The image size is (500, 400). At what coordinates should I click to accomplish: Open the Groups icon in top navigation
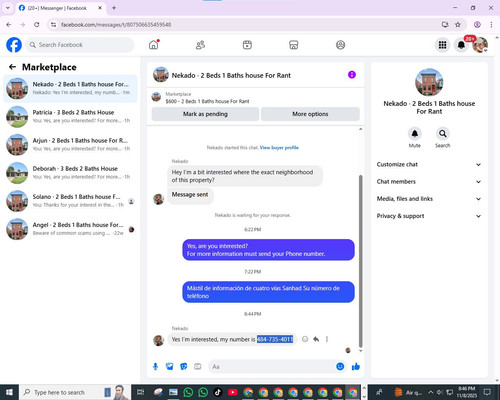pos(340,45)
